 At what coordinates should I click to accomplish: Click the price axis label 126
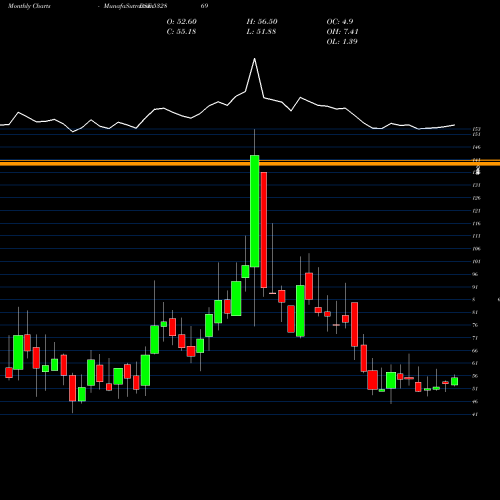pyautogui.click(x=477, y=198)
